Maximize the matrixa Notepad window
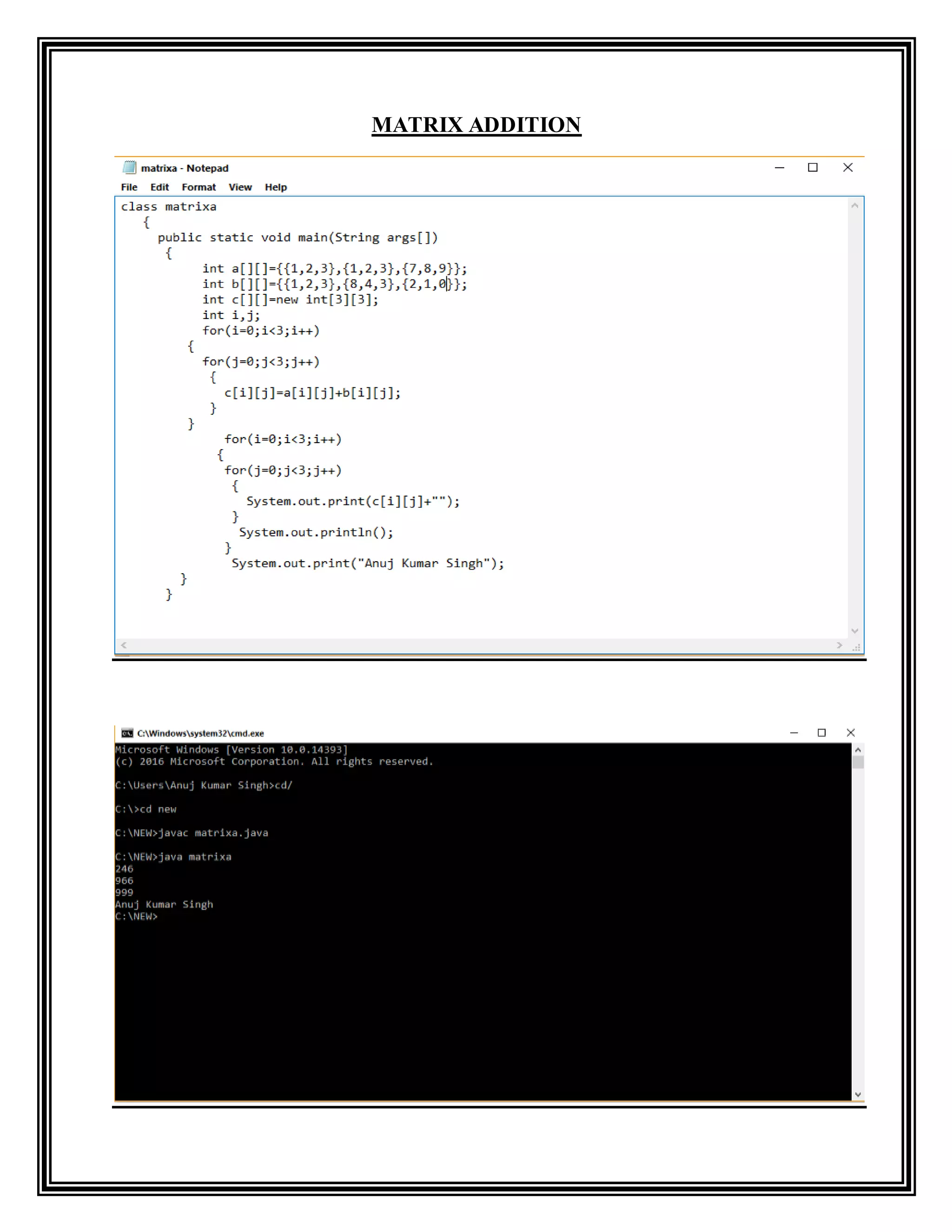Viewport: 952px width, 1232px height. (x=813, y=167)
